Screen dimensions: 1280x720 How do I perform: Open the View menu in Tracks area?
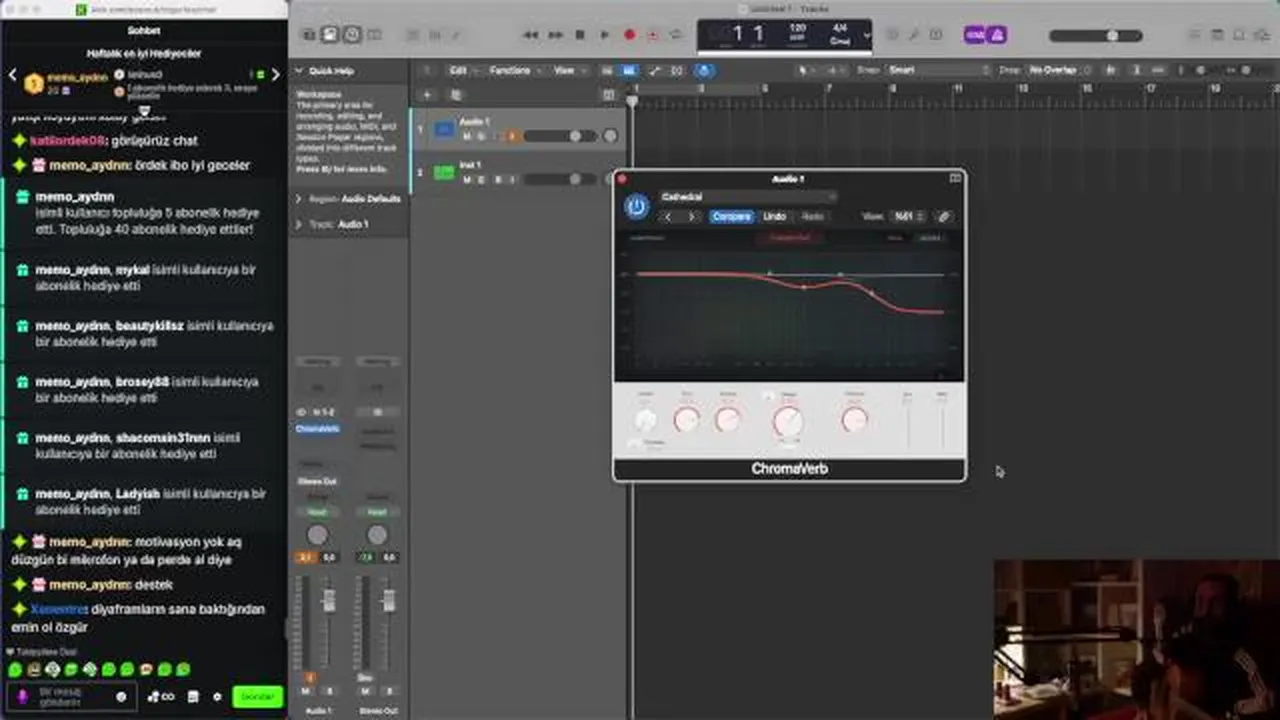click(569, 71)
